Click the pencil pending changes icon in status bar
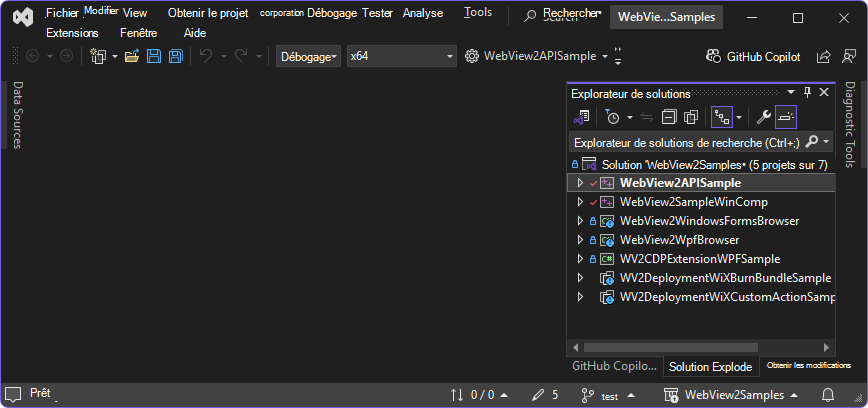Screen dimensions: 868x408 click(538, 395)
